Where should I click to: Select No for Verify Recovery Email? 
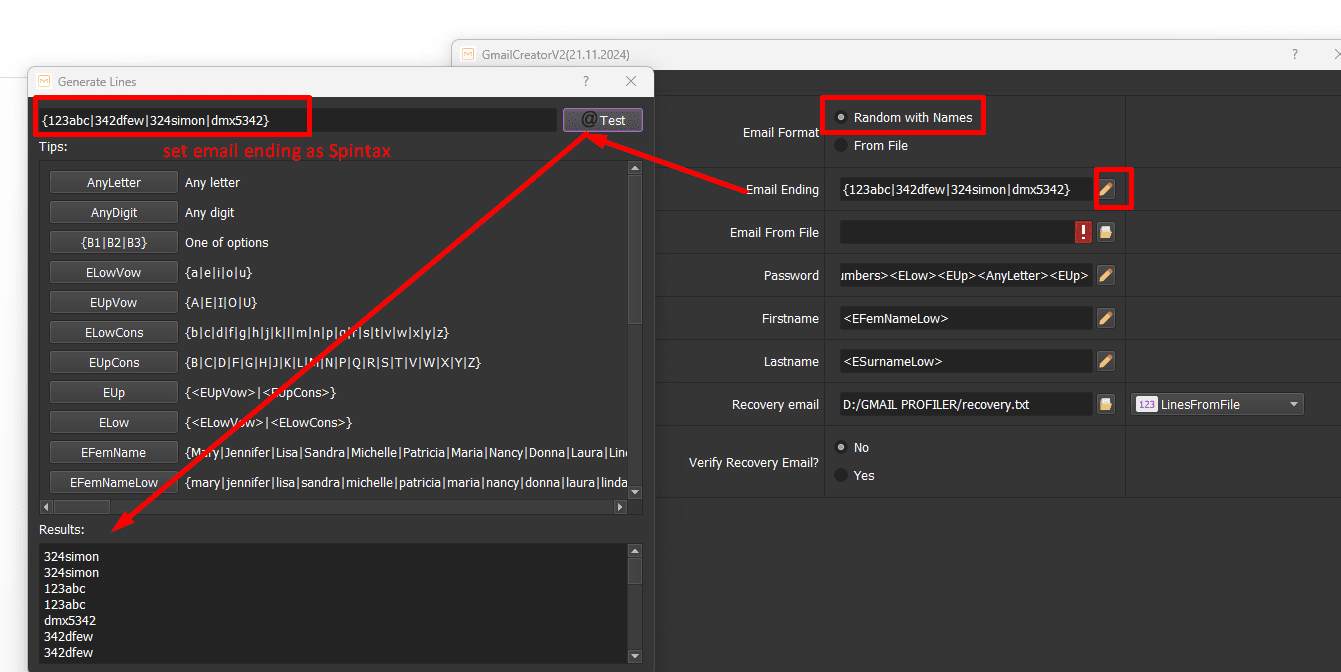click(852, 447)
